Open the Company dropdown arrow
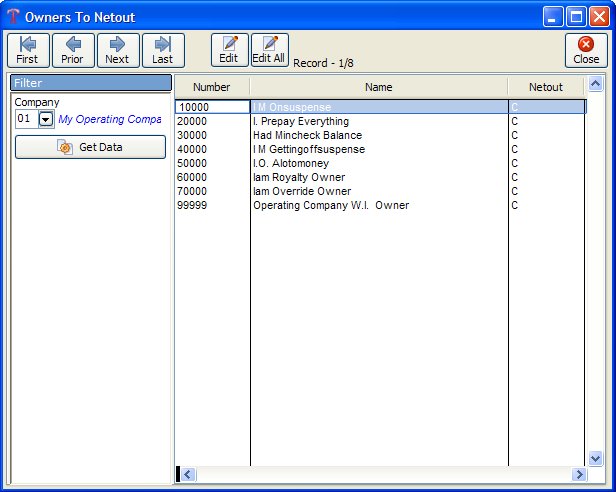The width and height of the screenshot is (616, 492). 46,119
